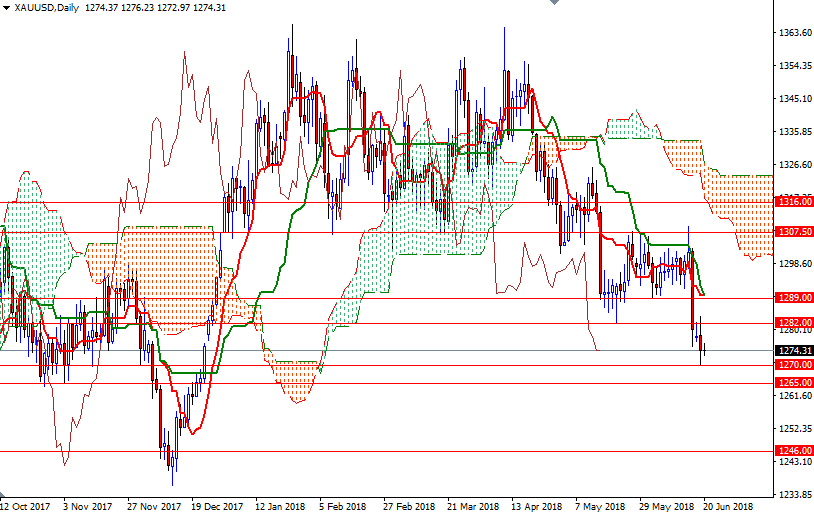814x514 pixels.
Task: Click the current price tag 1274.31
Action: coord(792,351)
